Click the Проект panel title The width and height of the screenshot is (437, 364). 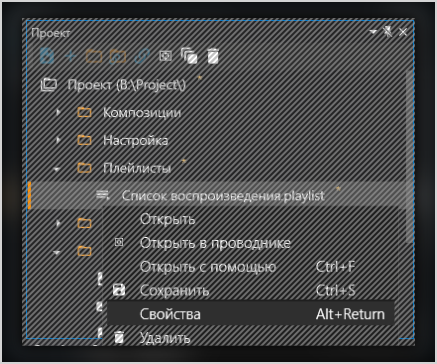pyautogui.click(x=51, y=33)
